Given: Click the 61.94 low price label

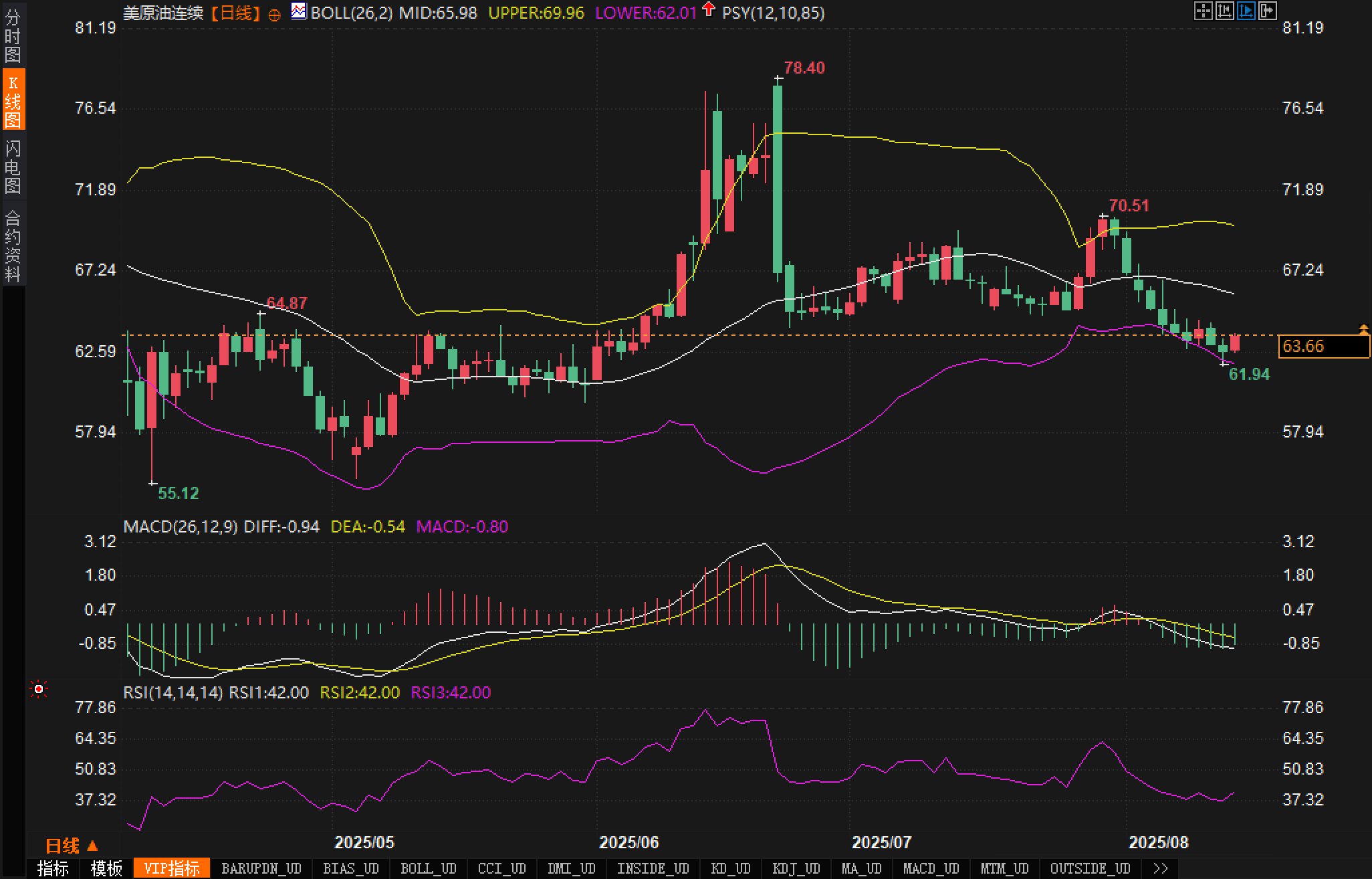Looking at the screenshot, I should coord(1249,374).
